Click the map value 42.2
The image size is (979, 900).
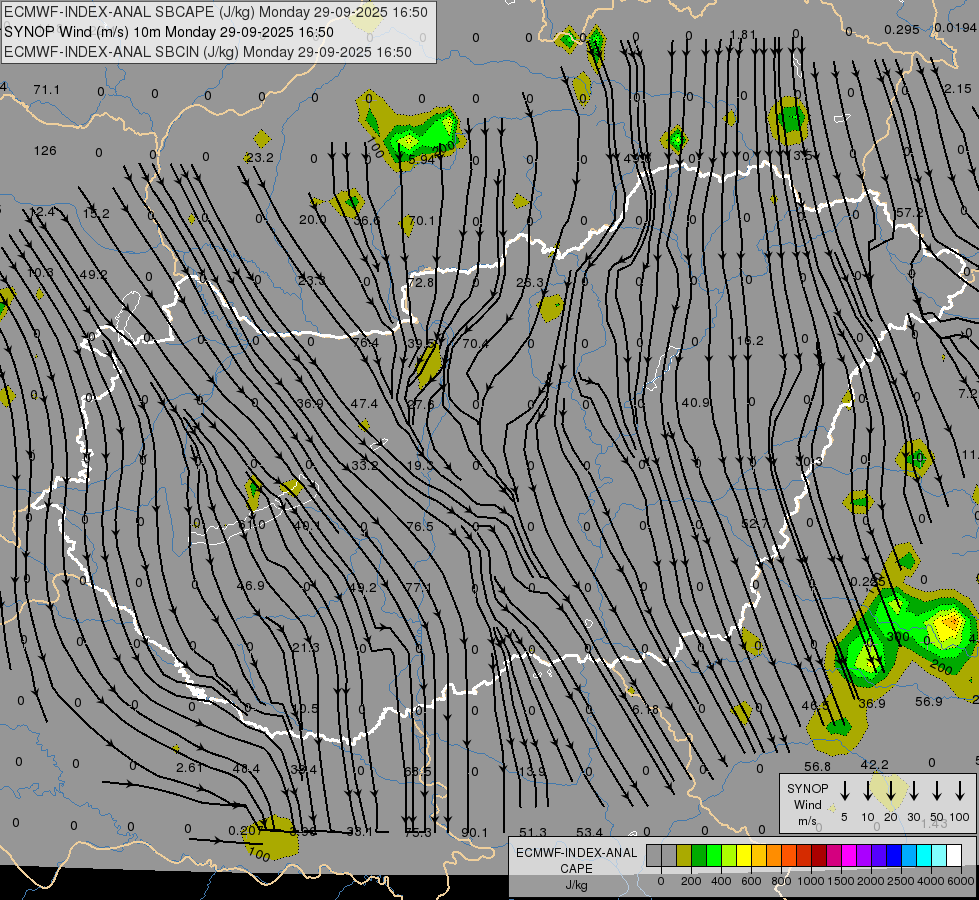pyautogui.click(x=875, y=764)
